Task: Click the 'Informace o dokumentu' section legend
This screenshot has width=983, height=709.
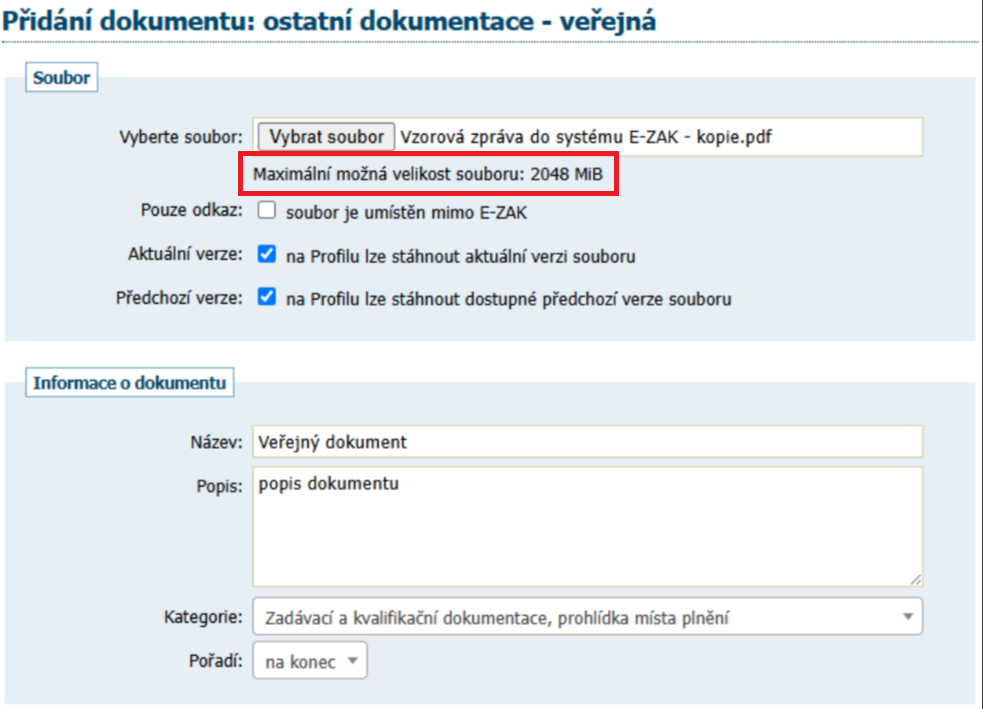Action: click(129, 383)
